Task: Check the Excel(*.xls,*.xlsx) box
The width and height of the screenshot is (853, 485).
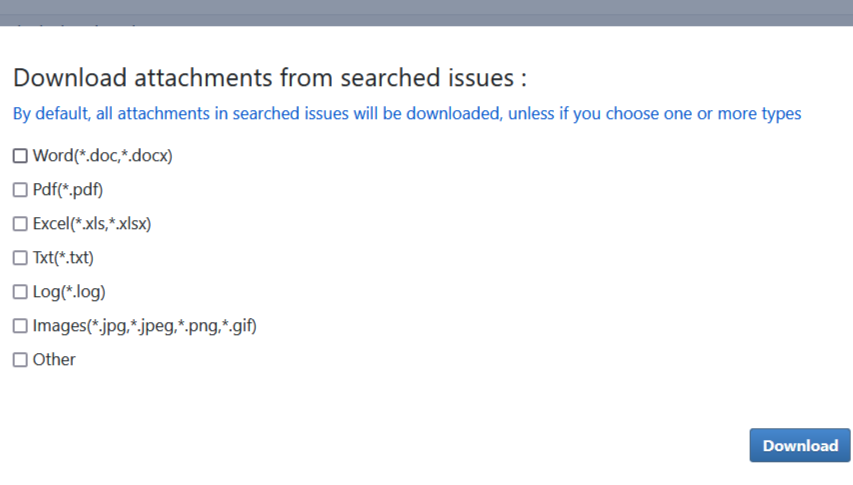Action: [20, 224]
